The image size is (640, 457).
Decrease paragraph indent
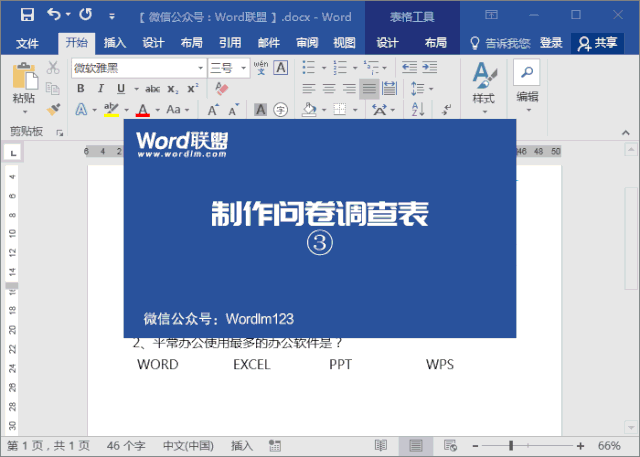(409, 67)
